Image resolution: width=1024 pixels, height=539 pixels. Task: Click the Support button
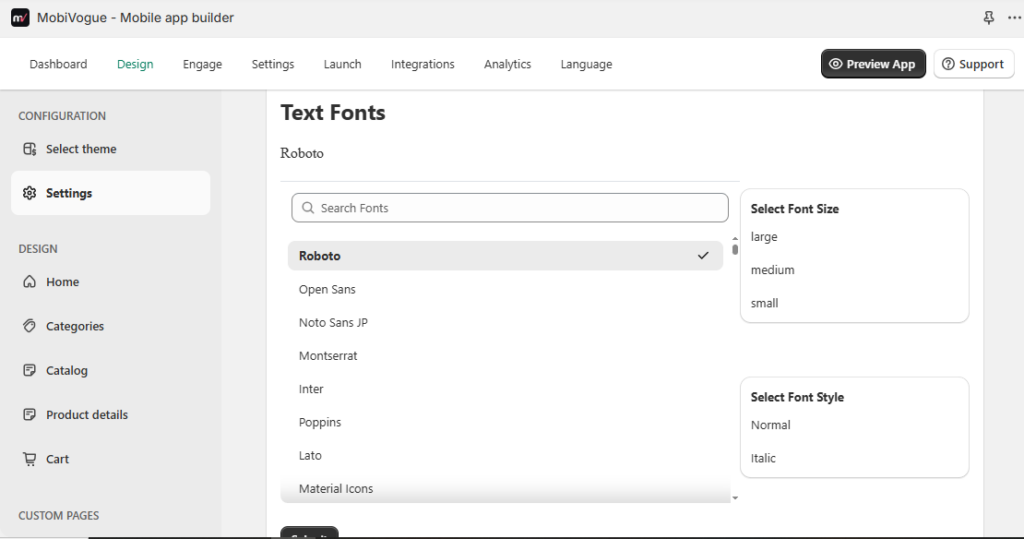[x=974, y=64]
